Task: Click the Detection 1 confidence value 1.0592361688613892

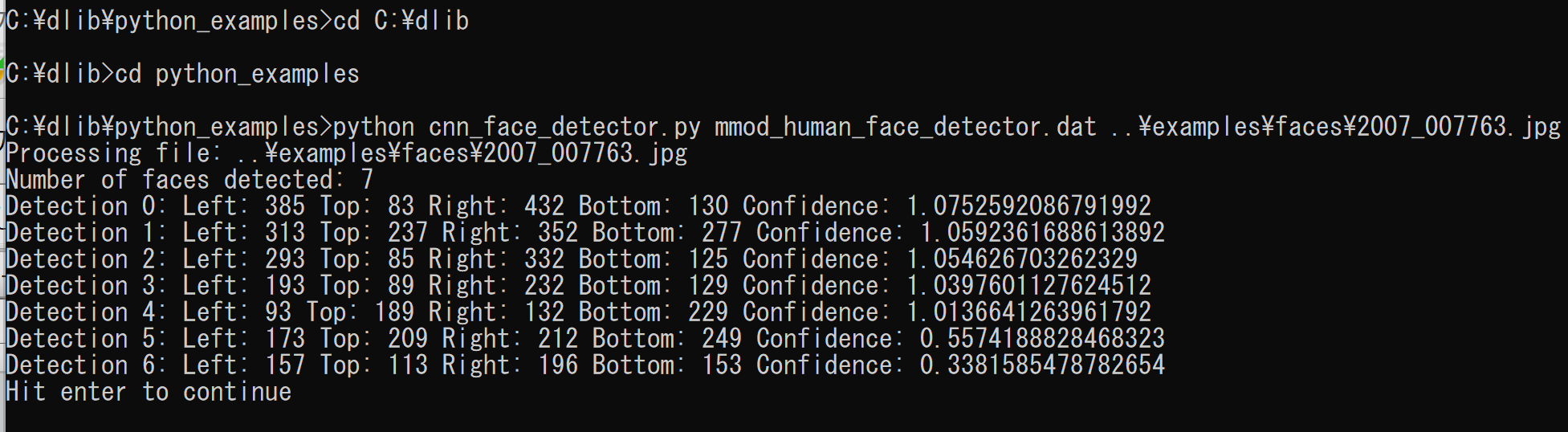Action: (x=1042, y=233)
